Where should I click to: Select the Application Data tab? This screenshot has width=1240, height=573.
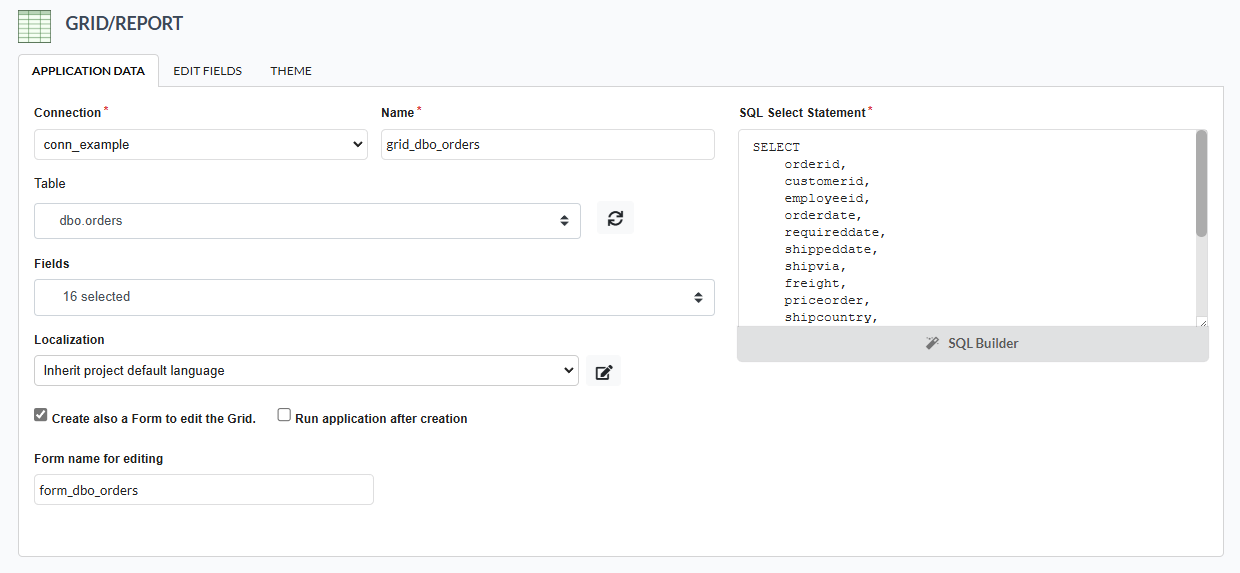coord(88,71)
